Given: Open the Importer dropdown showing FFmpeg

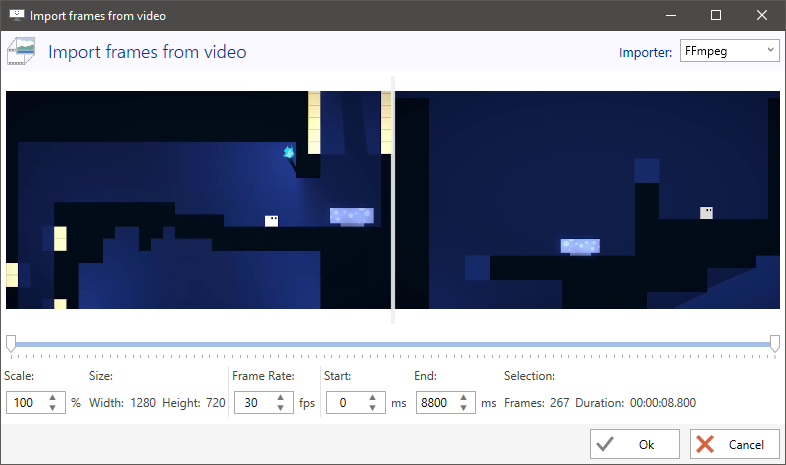Looking at the screenshot, I should [x=729, y=51].
